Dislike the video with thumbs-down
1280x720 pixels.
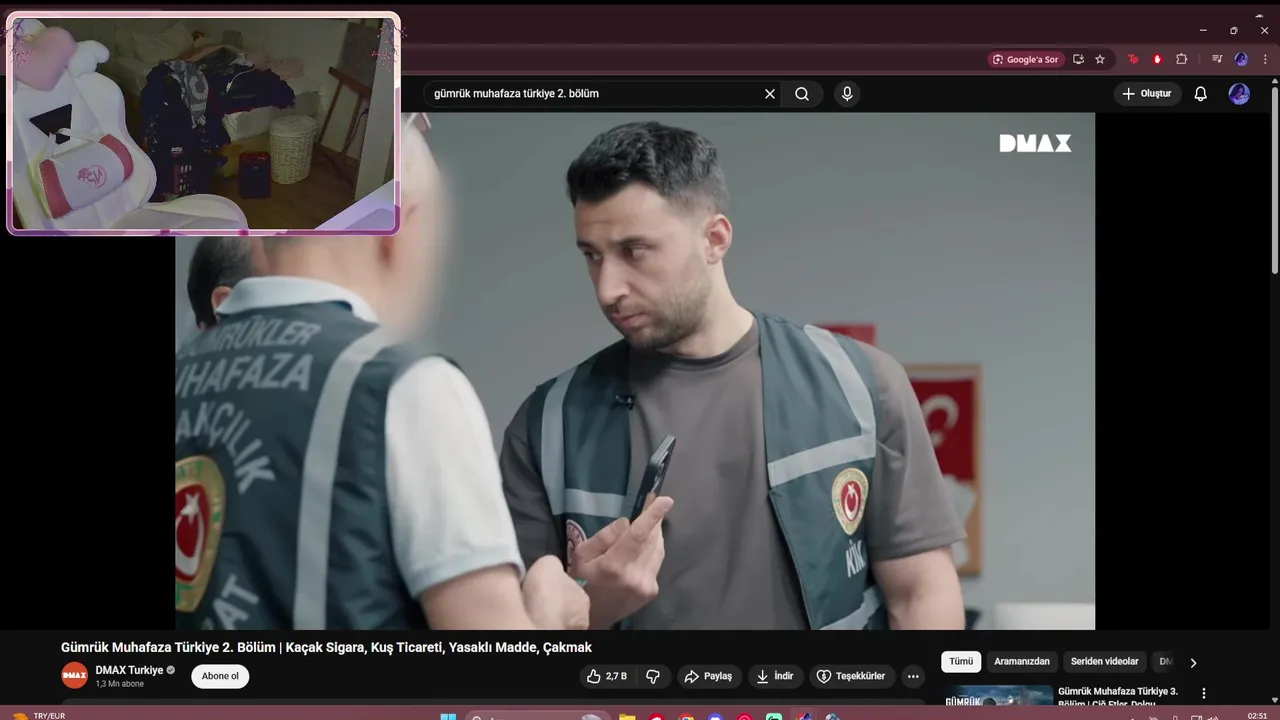(x=653, y=677)
